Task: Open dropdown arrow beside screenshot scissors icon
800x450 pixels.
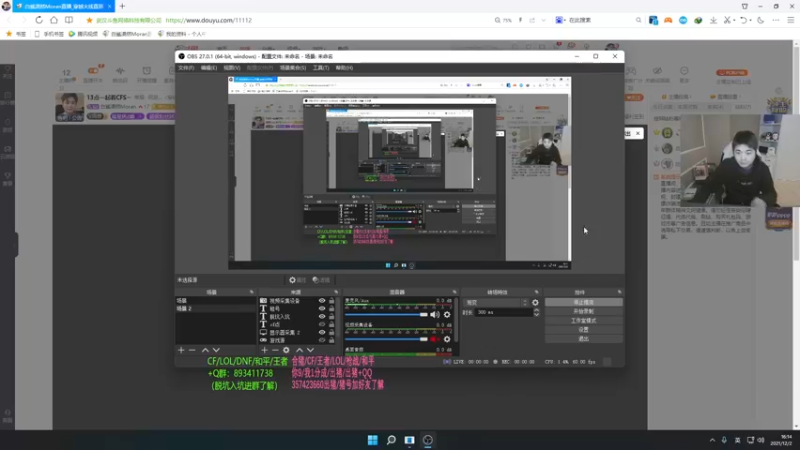Action: click(734, 20)
